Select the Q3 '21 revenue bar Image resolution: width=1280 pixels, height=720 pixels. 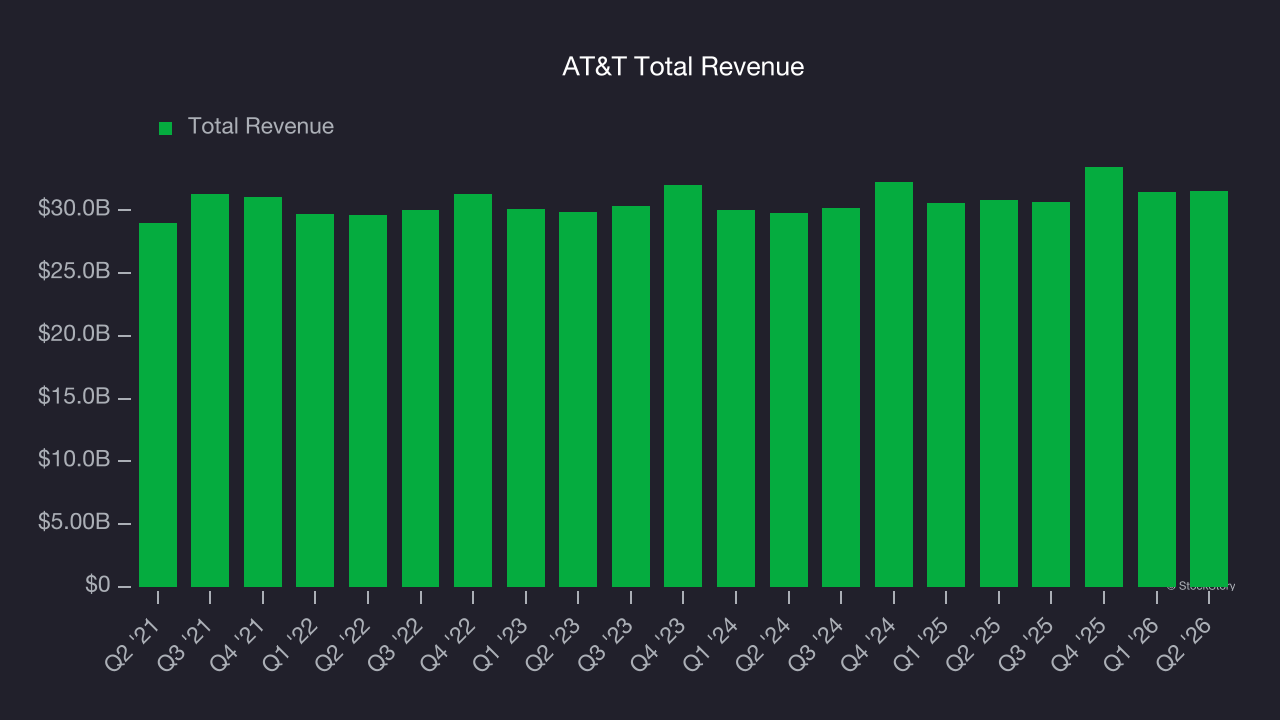point(210,390)
